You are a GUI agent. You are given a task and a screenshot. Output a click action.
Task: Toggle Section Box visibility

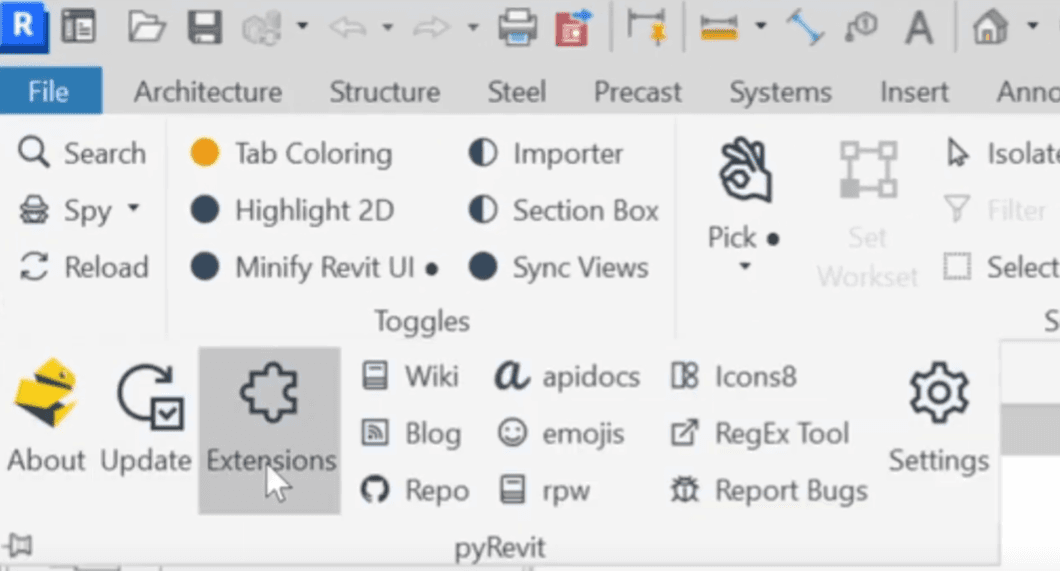coord(564,210)
